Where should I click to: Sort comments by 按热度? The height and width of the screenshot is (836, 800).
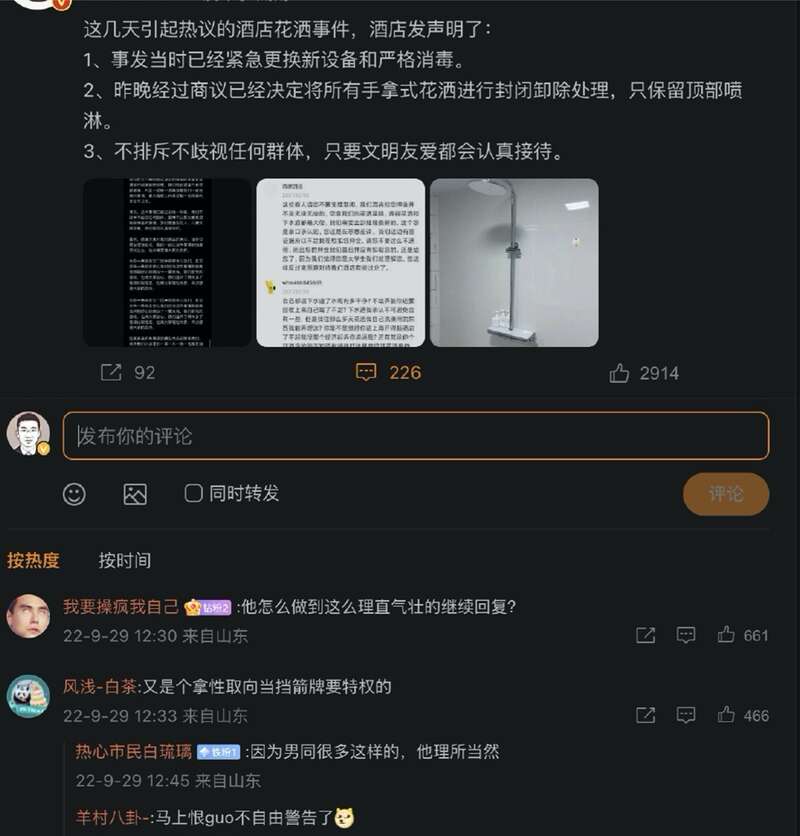[33, 560]
